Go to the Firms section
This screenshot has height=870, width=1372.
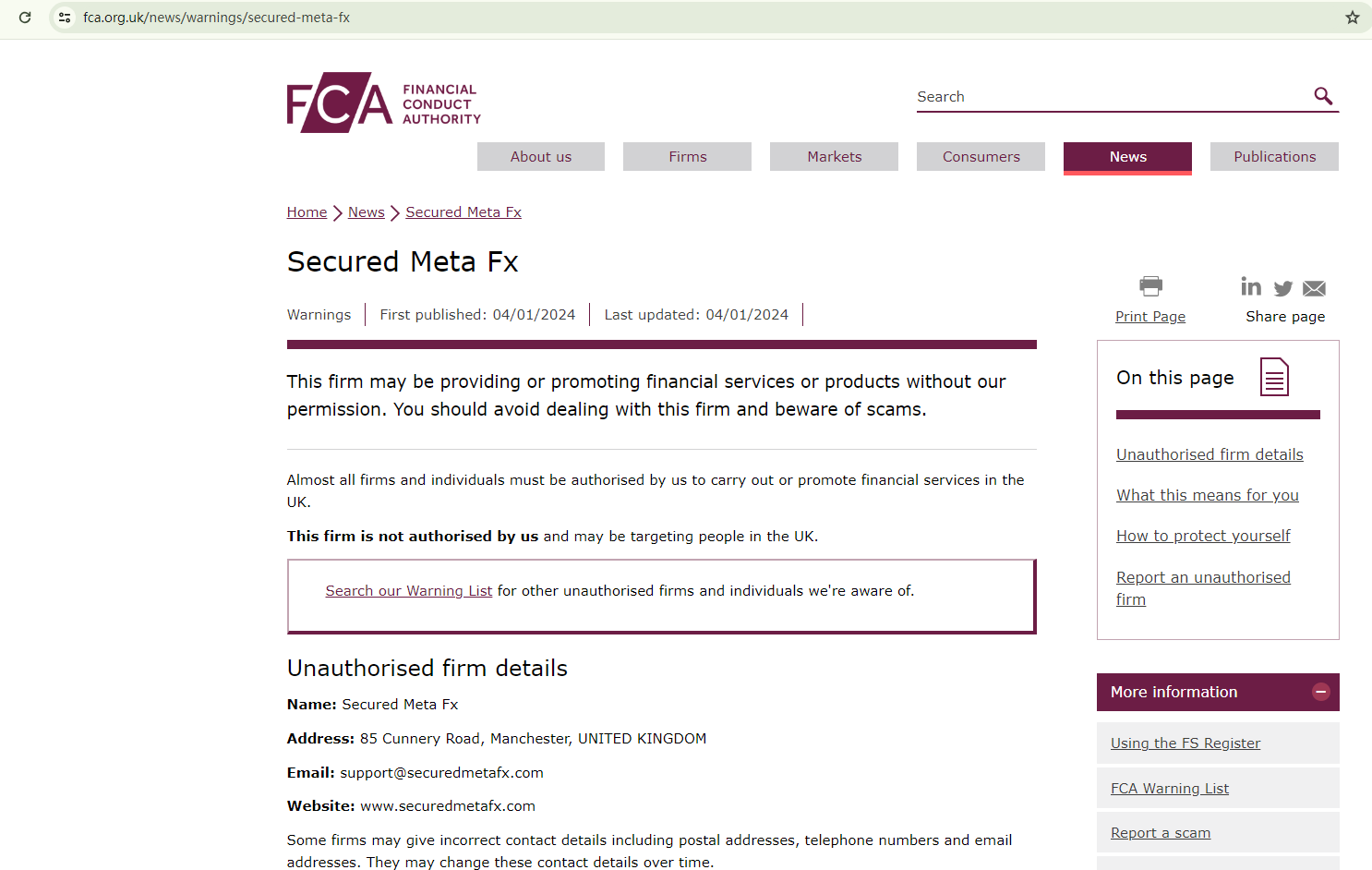click(x=687, y=157)
